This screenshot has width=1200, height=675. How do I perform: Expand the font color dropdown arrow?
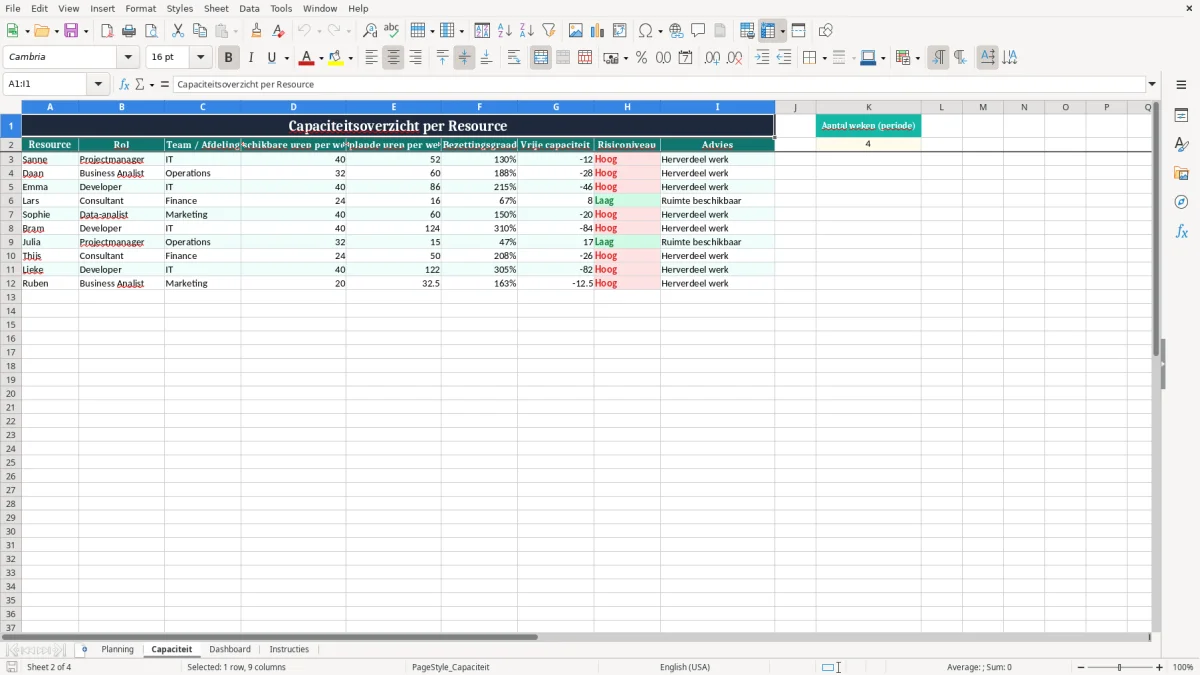point(321,58)
